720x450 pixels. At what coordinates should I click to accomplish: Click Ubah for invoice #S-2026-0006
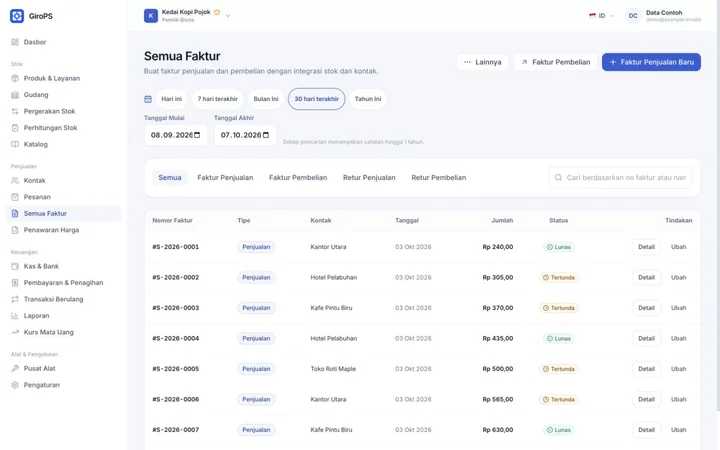[x=678, y=400]
